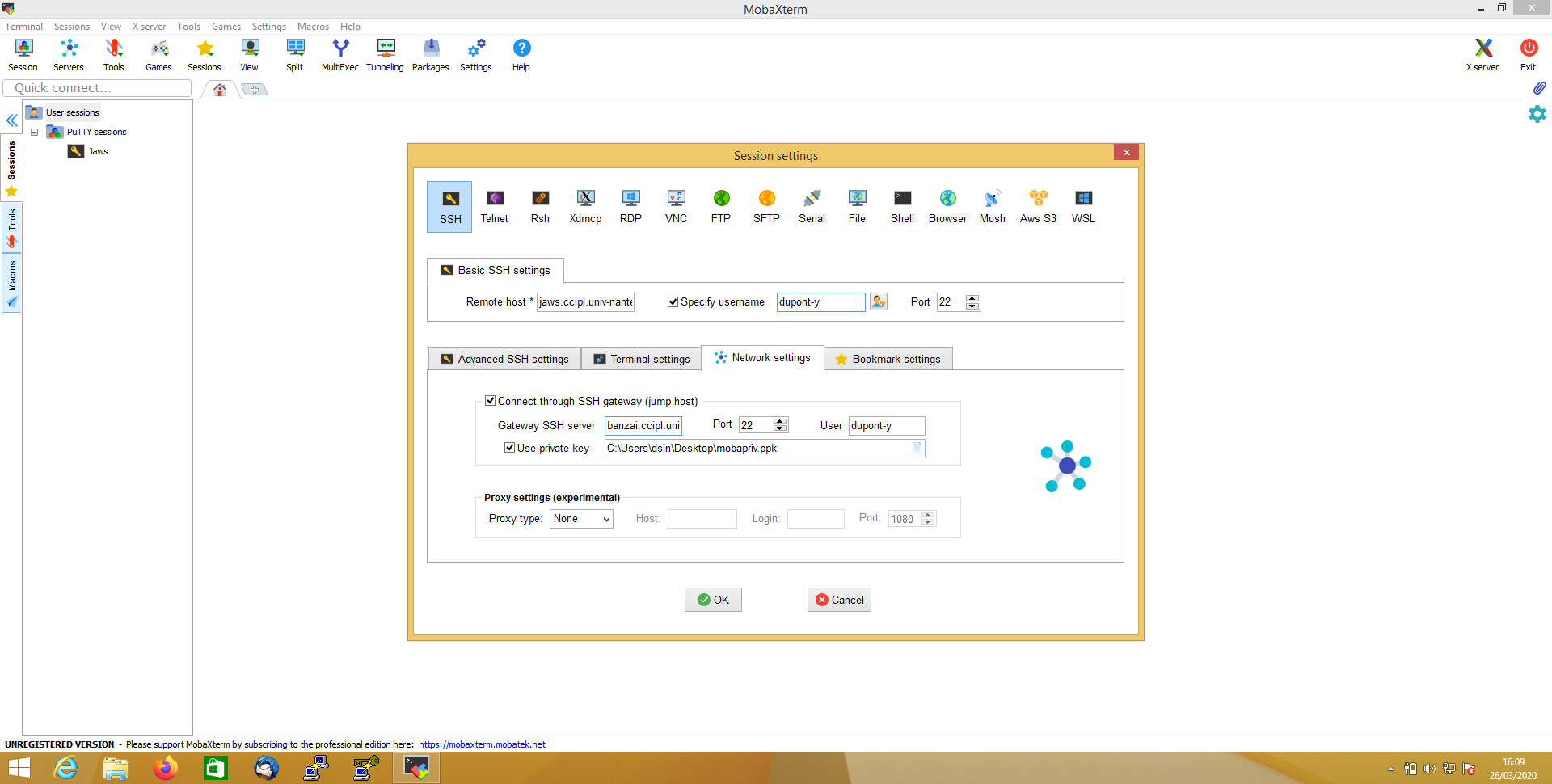Open the X server menu

150,27
